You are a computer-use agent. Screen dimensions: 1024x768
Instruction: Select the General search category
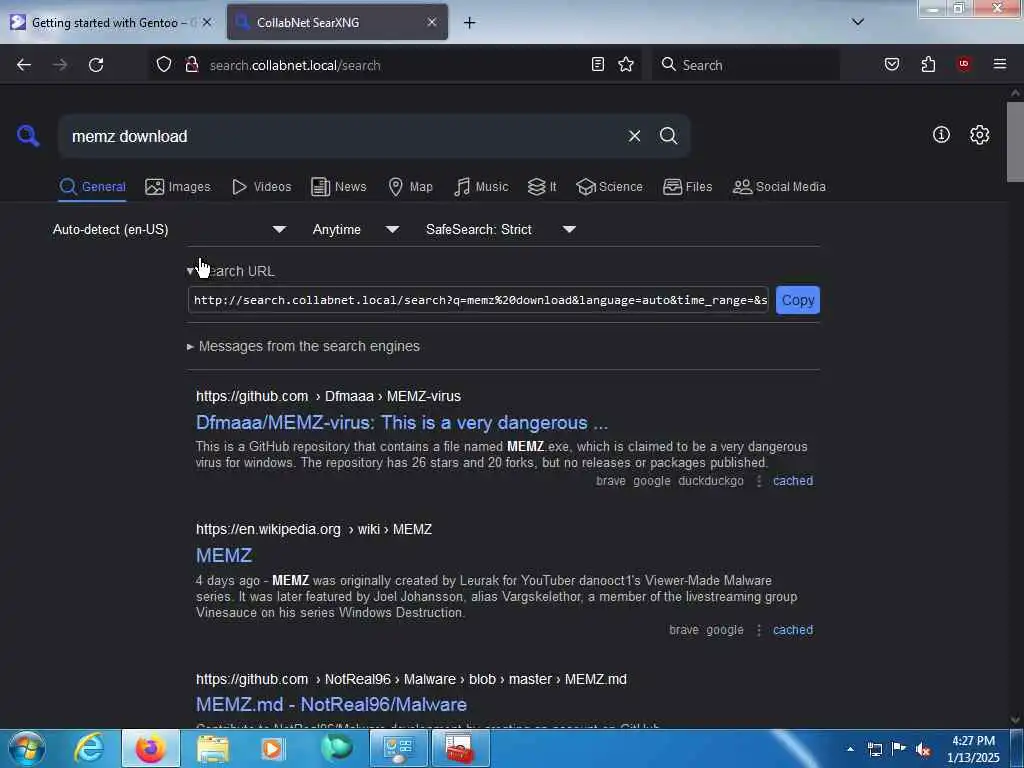pos(92,187)
